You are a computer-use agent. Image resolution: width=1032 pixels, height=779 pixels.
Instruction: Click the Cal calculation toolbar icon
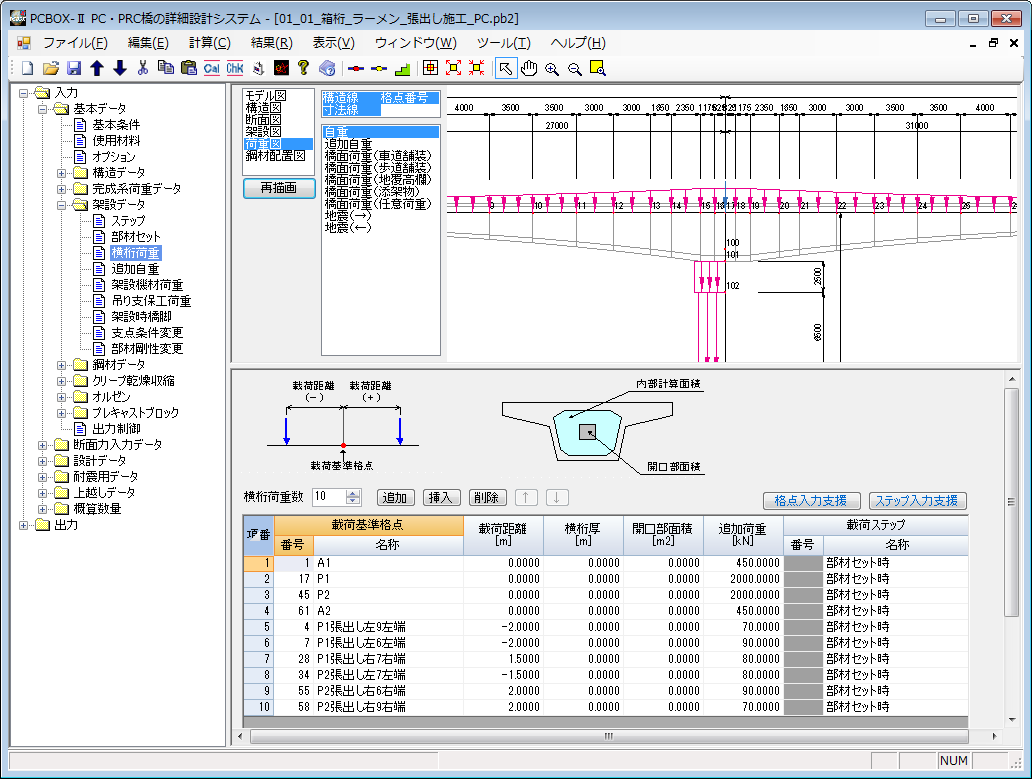[x=211, y=68]
